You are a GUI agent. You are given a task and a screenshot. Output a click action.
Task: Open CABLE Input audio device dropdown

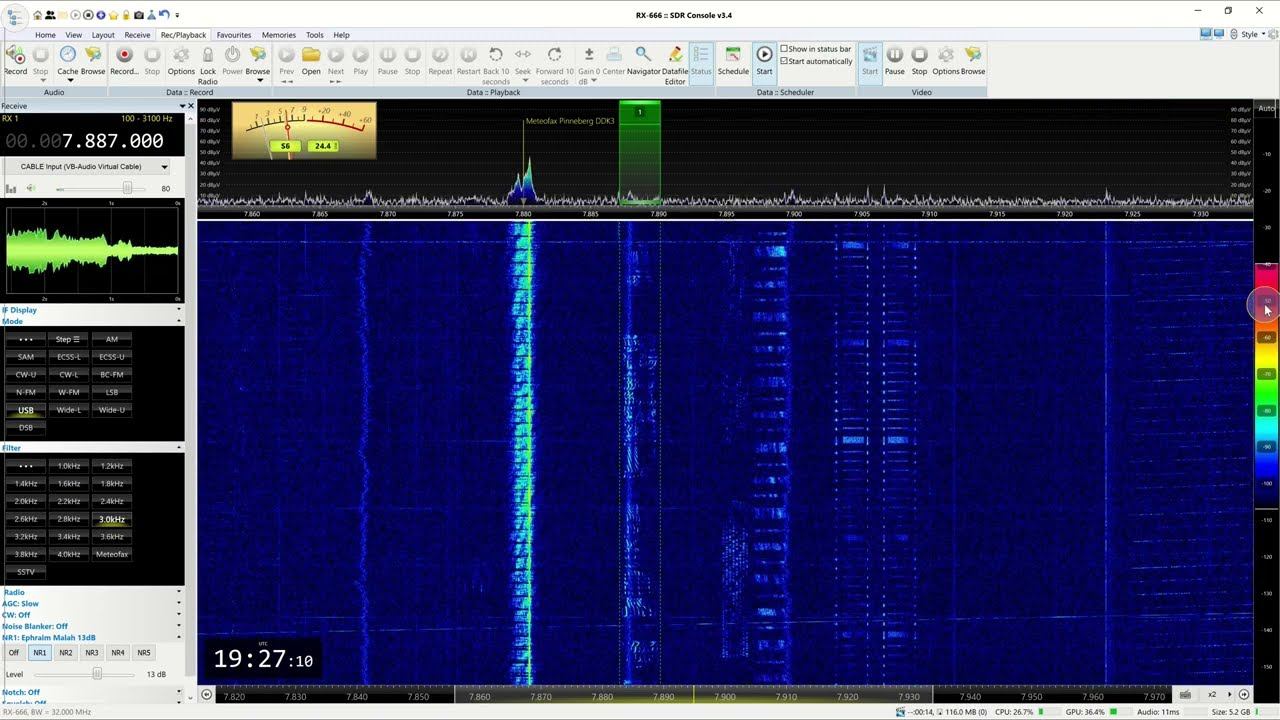point(164,167)
